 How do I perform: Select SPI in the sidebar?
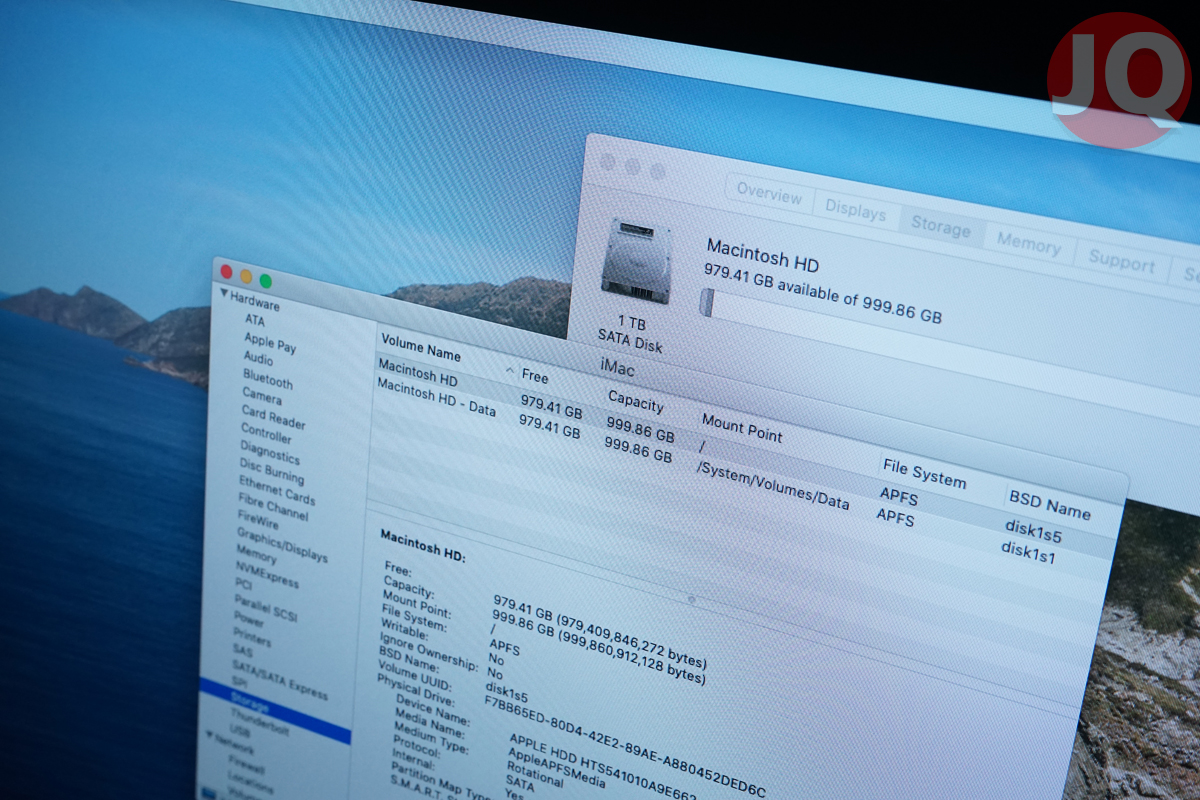point(239,681)
